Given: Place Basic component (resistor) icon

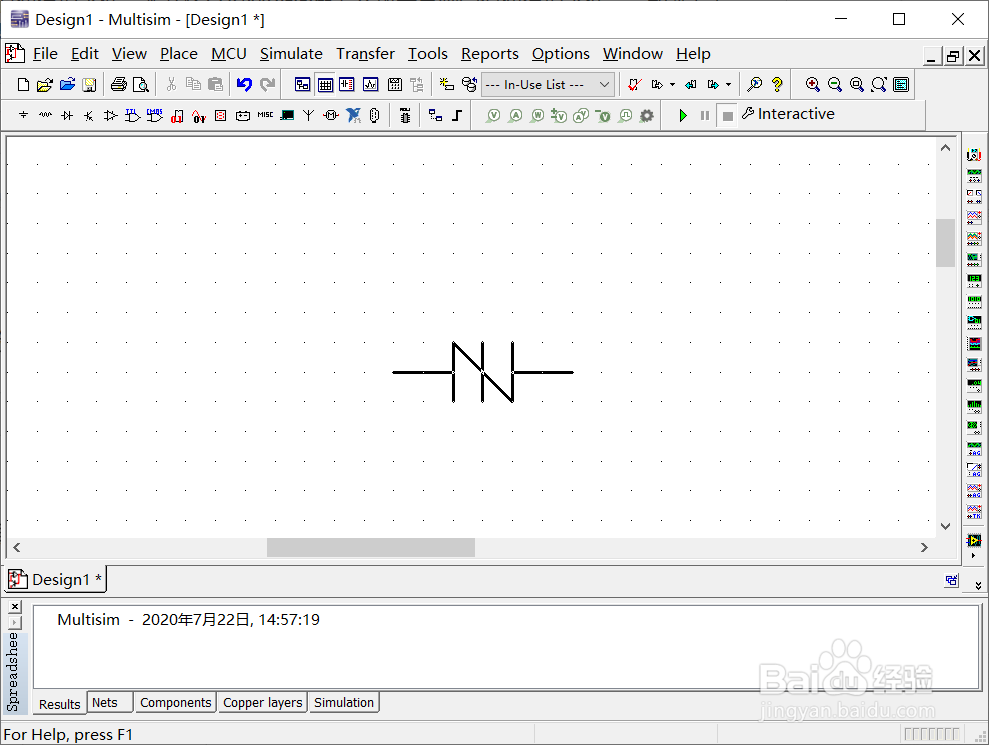Looking at the screenshot, I should point(45,115).
